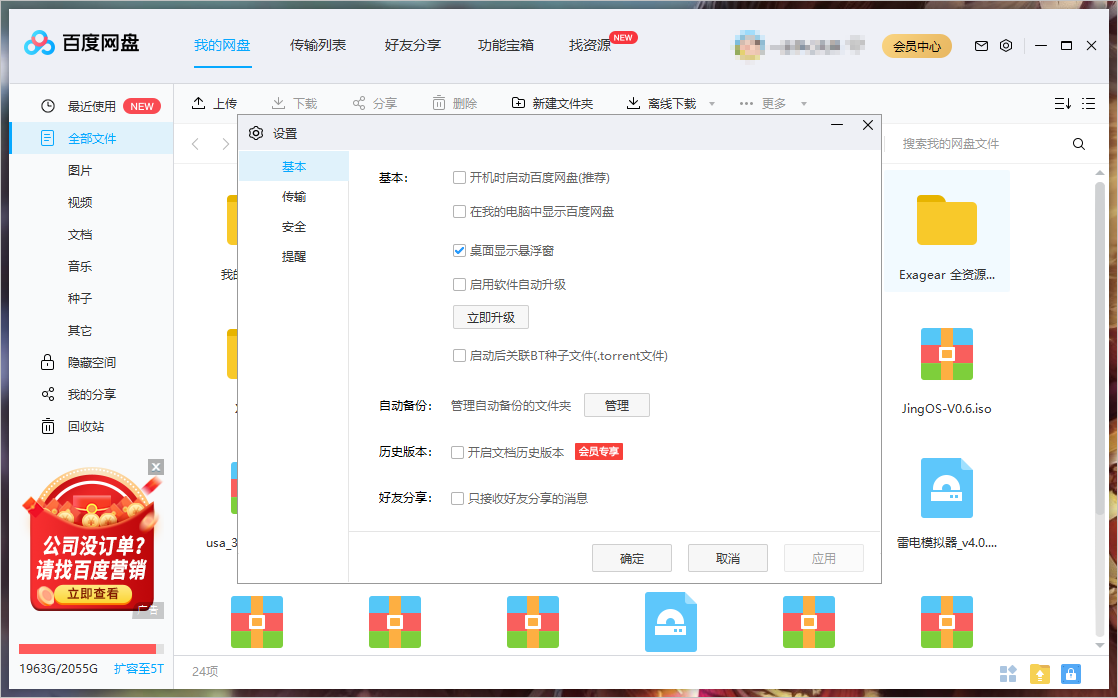Click the 管理 backup button
The height and width of the screenshot is (698, 1118).
[x=617, y=405]
